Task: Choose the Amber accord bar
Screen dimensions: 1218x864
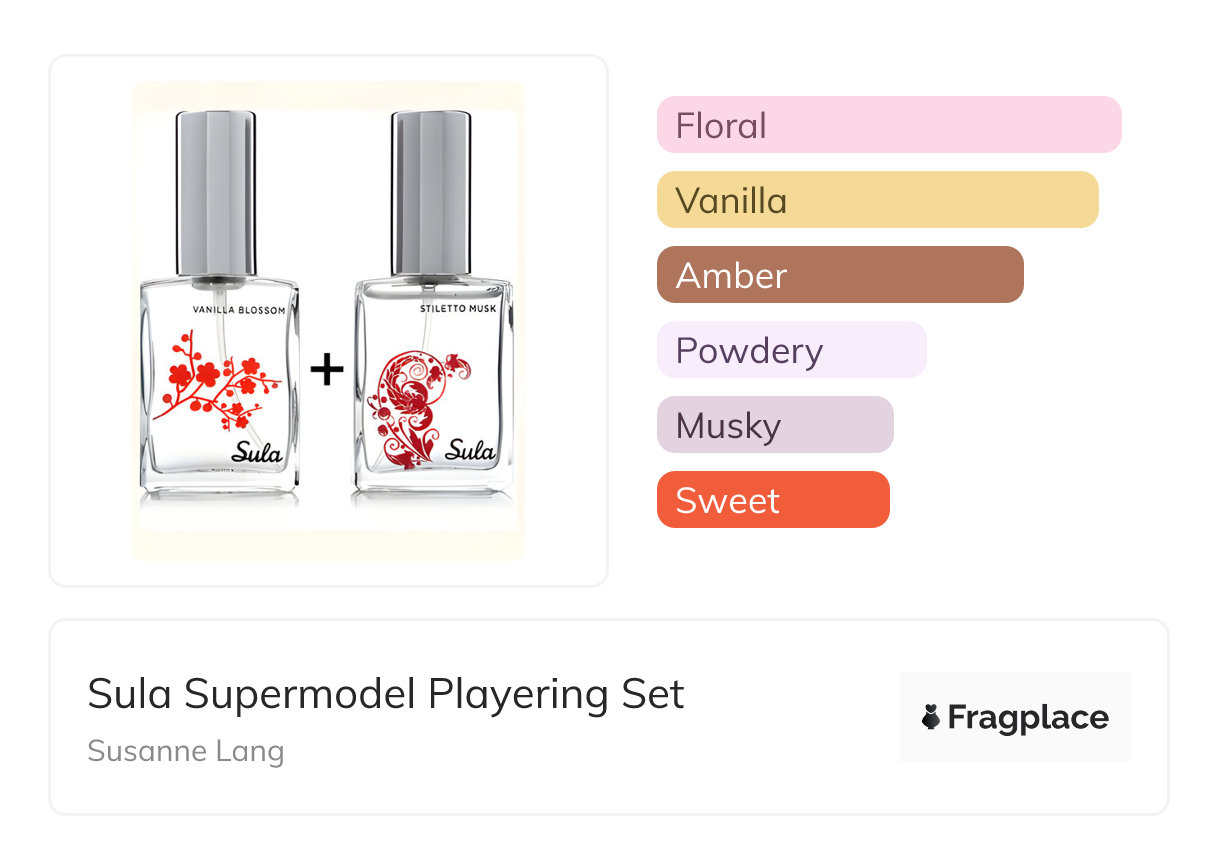Action: coord(839,275)
